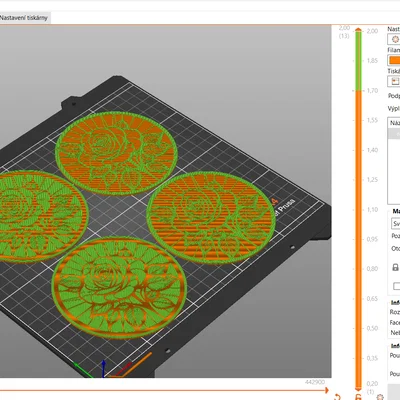400x400 pixels.
Task: Toggle the padlock icon in the manipulation panel
Action: (x=395, y=267)
